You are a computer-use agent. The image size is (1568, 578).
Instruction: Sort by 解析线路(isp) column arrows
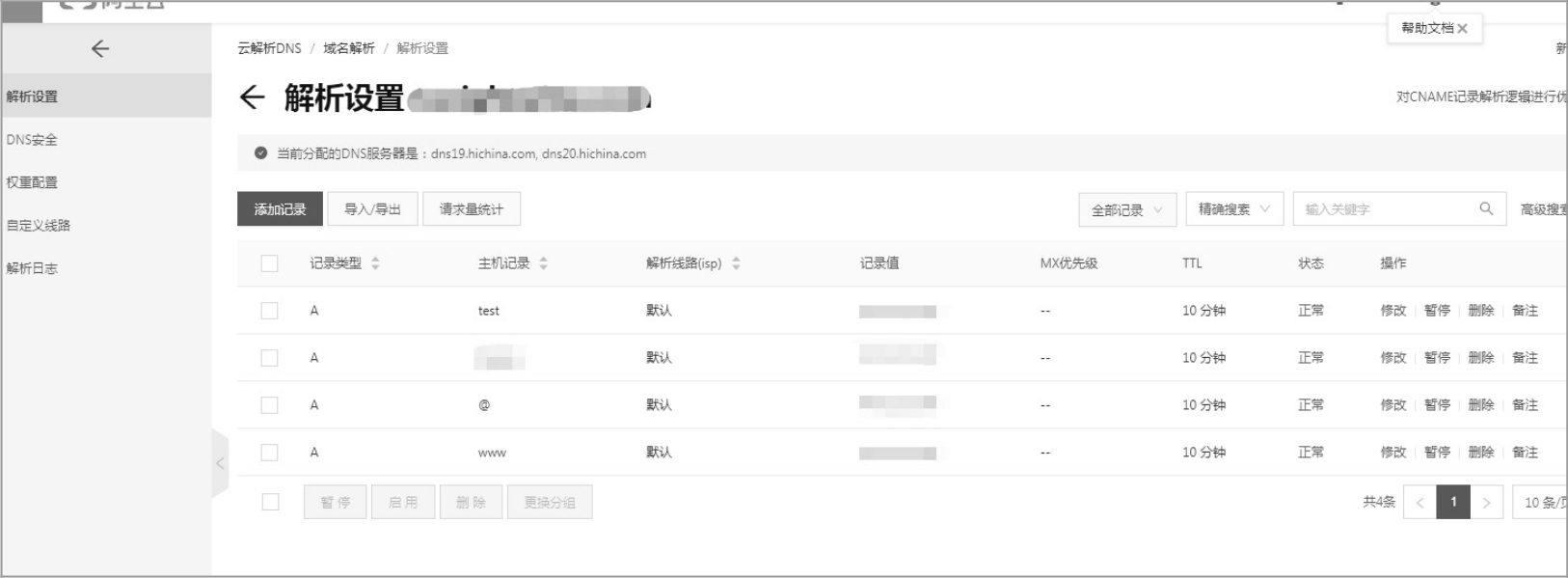point(736,263)
